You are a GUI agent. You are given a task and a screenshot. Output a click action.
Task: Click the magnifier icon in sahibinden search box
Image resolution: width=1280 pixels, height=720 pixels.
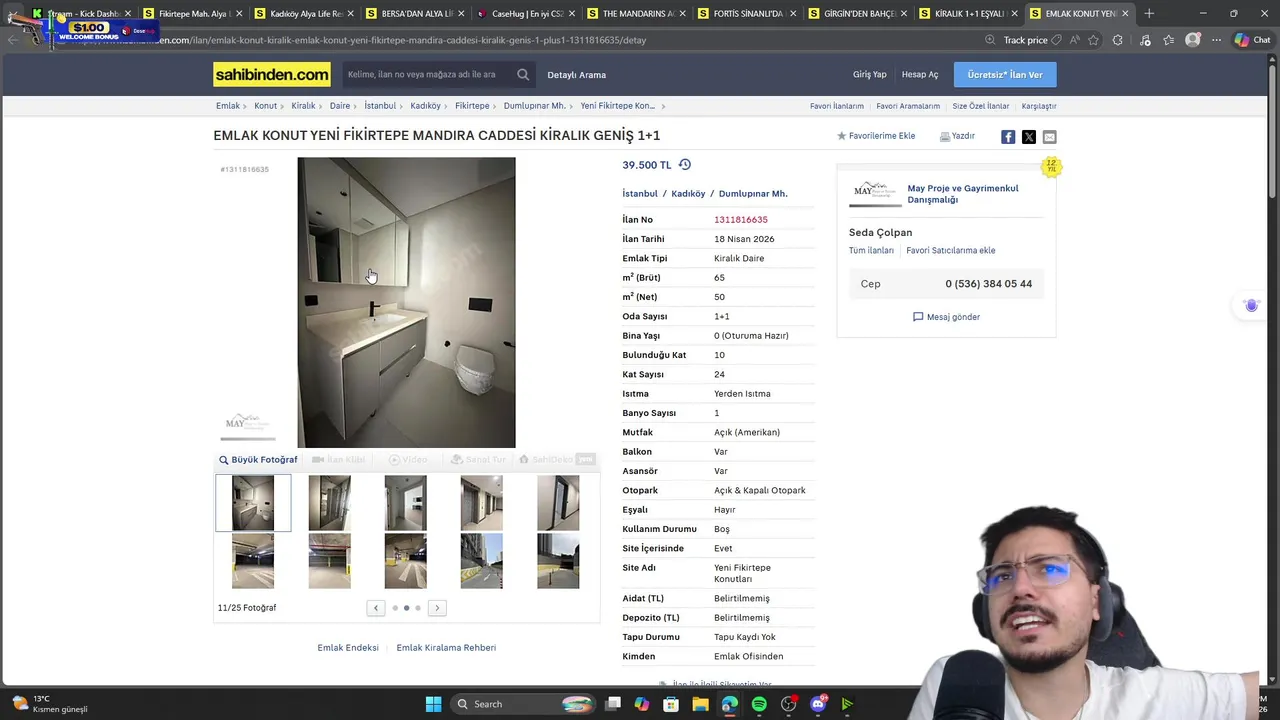[x=523, y=74]
